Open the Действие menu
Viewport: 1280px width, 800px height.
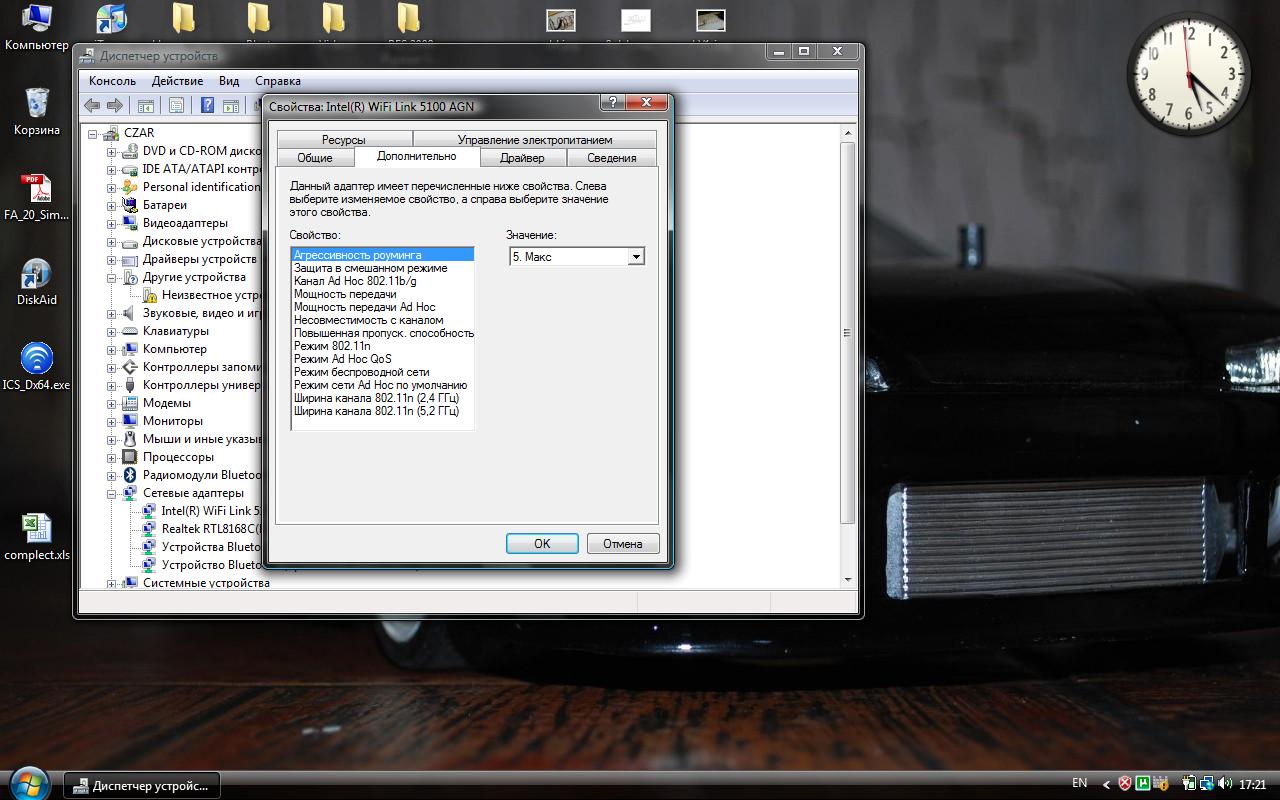pos(177,81)
